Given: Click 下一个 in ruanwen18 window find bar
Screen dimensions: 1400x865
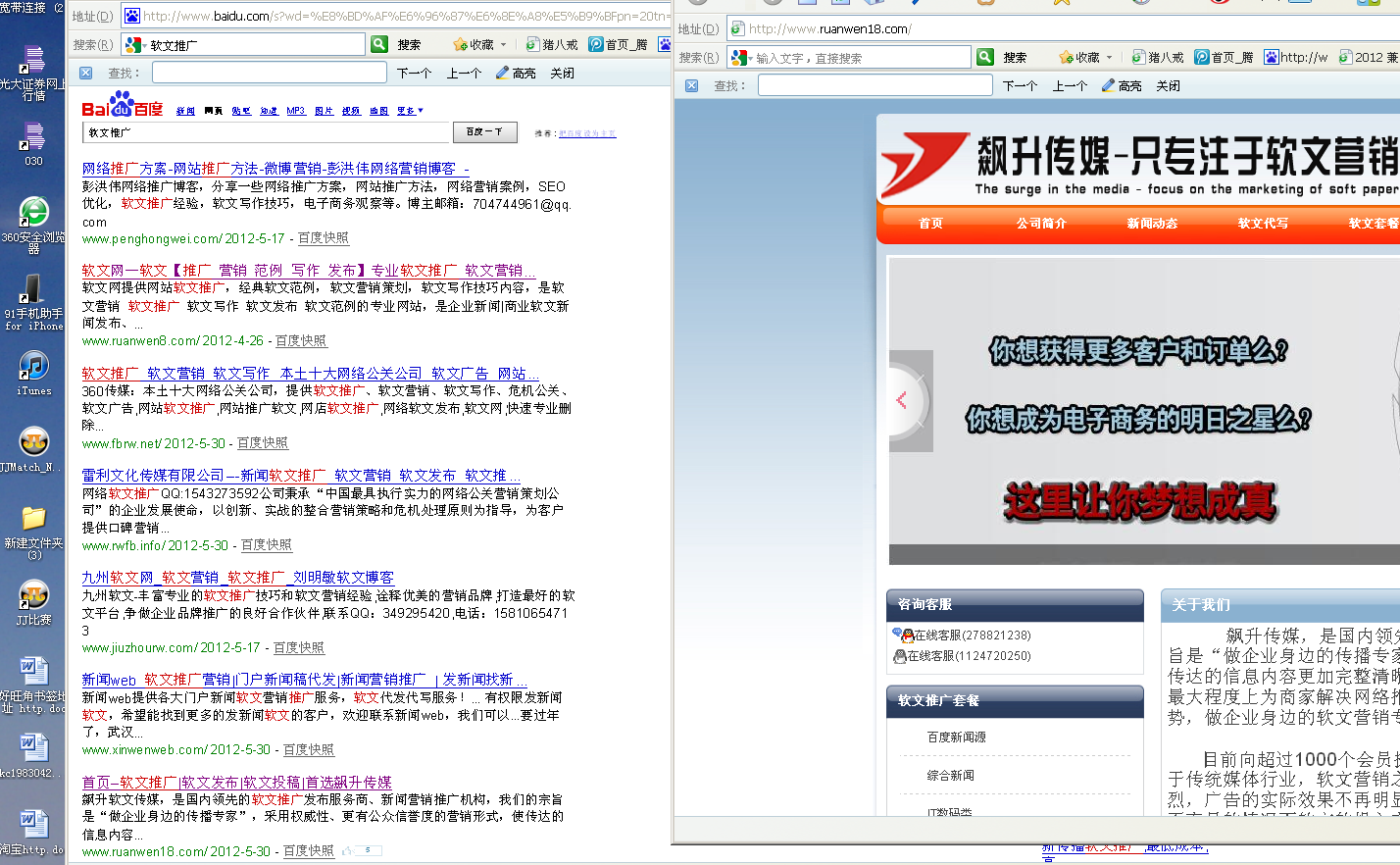Looking at the screenshot, I should point(1020,85).
